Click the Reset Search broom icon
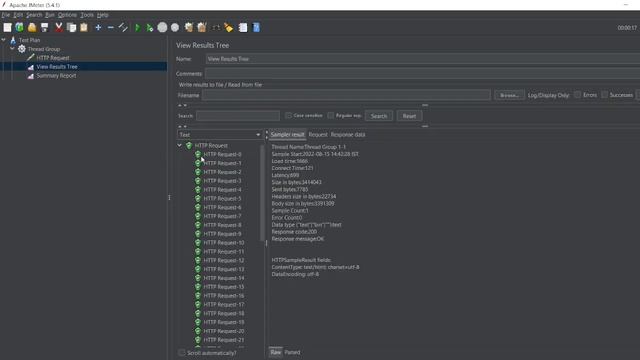The width and height of the screenshot is (640, 360). [229, 27]
